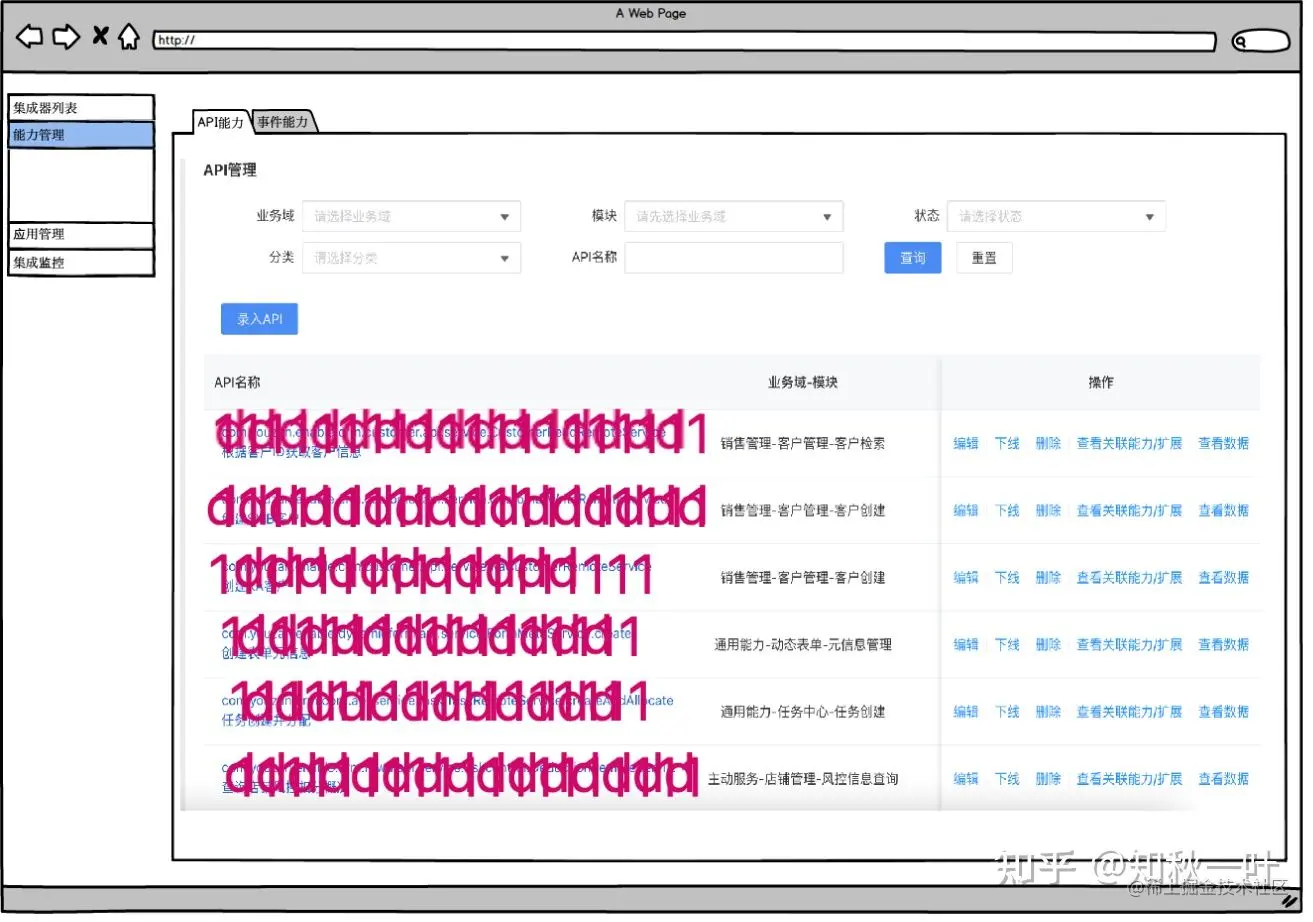Click 编辑 in the 客户检索 row

tap(966, 444)
